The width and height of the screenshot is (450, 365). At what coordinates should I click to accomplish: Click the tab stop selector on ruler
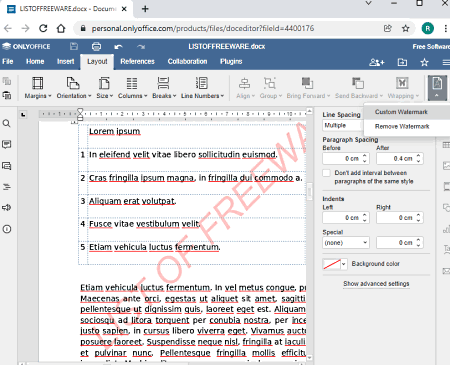(x=23, y=115)
